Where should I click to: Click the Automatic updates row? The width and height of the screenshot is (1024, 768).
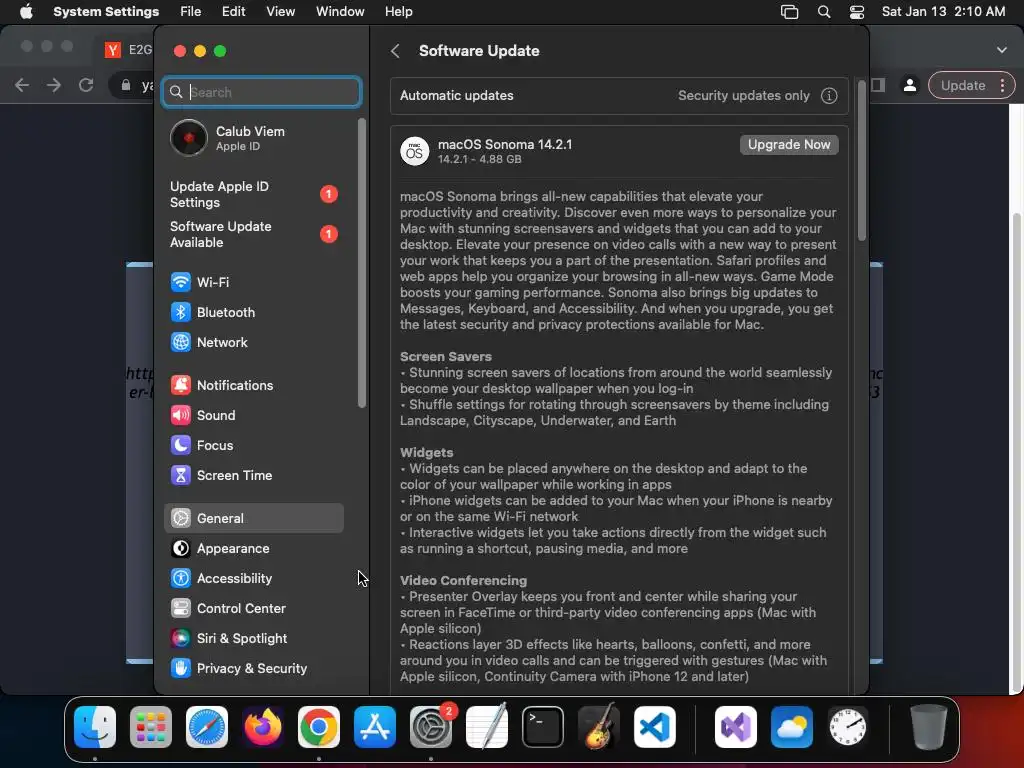(618, 96)
